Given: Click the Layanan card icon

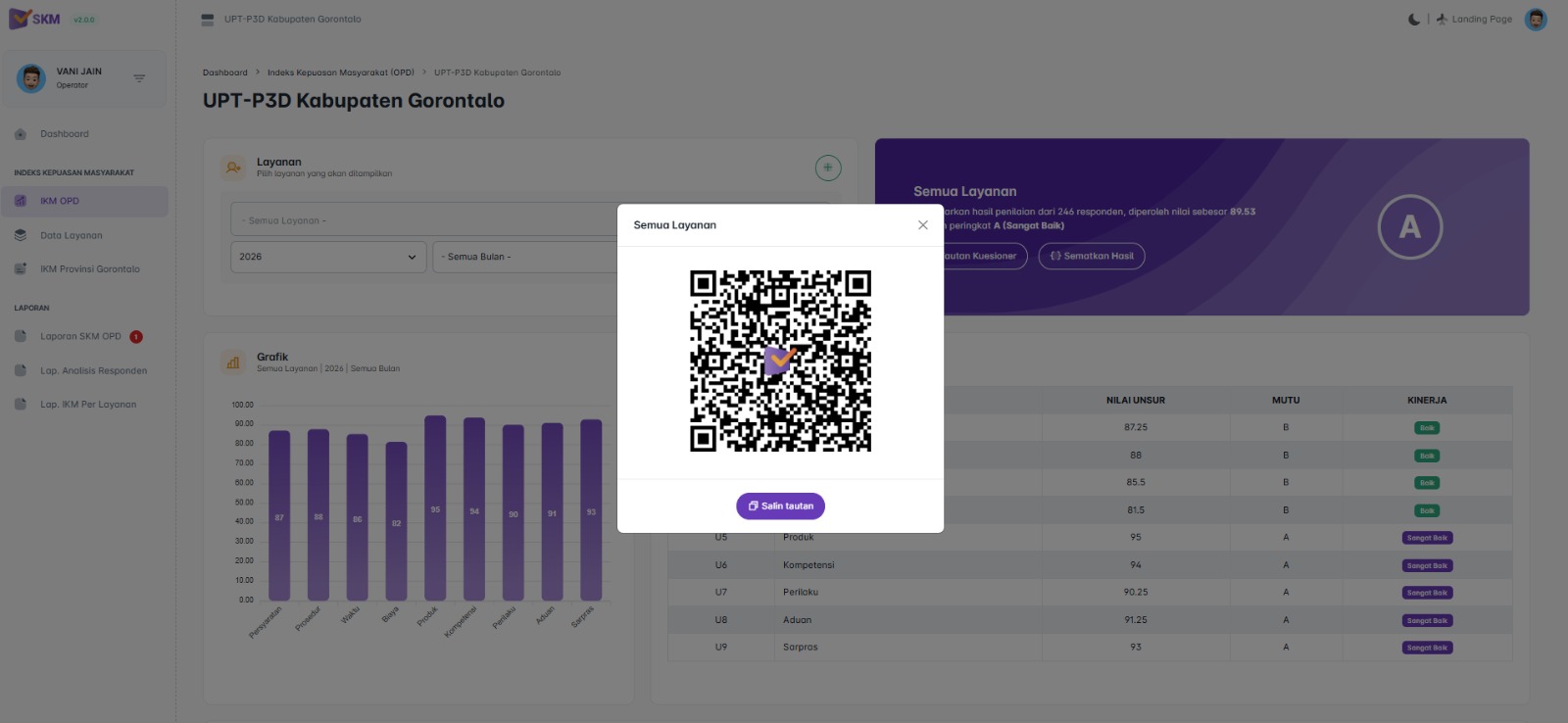Looking at the screenshot, I should pos(233,168).
